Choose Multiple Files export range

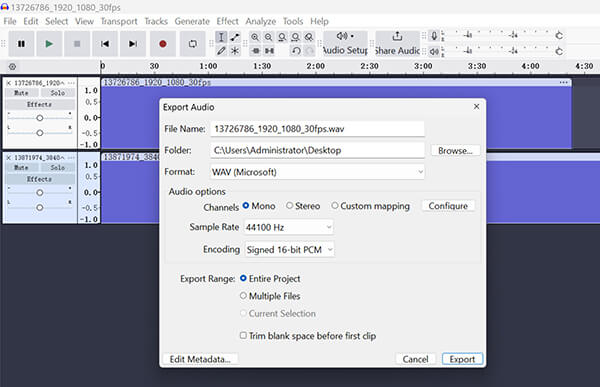point(243,296)
